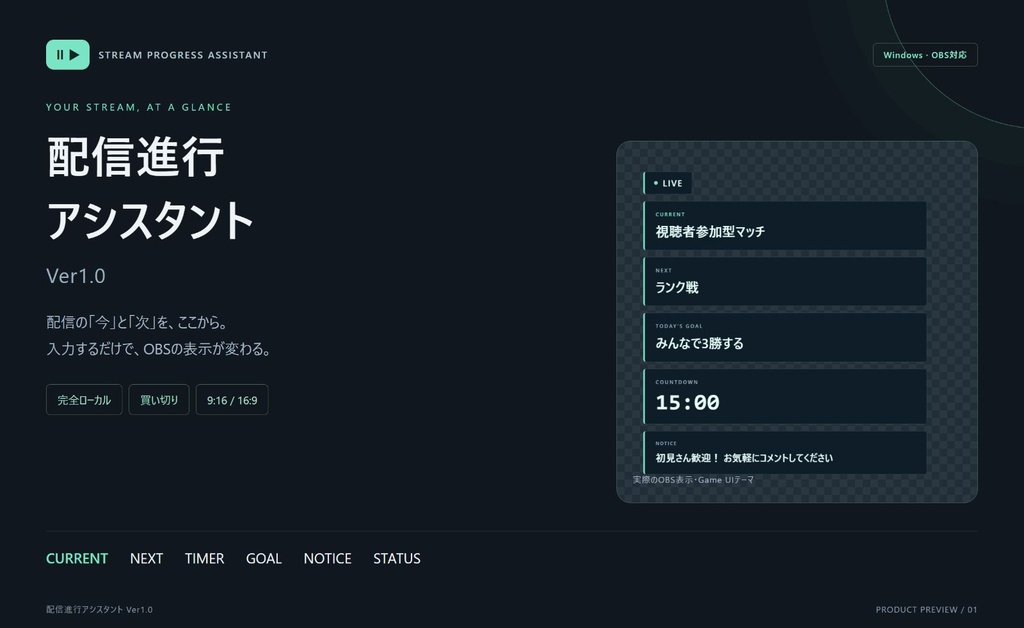
Task: Click the LIVE indicator badge
Action: [667, 183]
